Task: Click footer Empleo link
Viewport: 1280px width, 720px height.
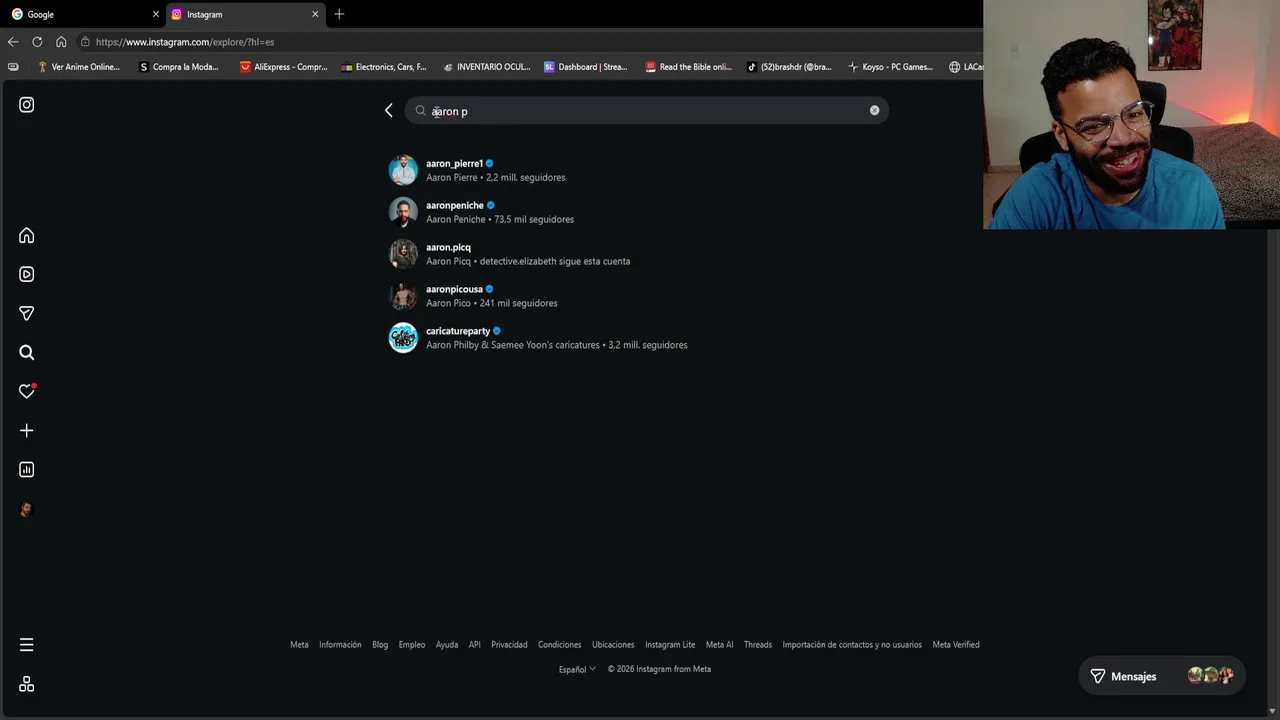Action: 412,645
